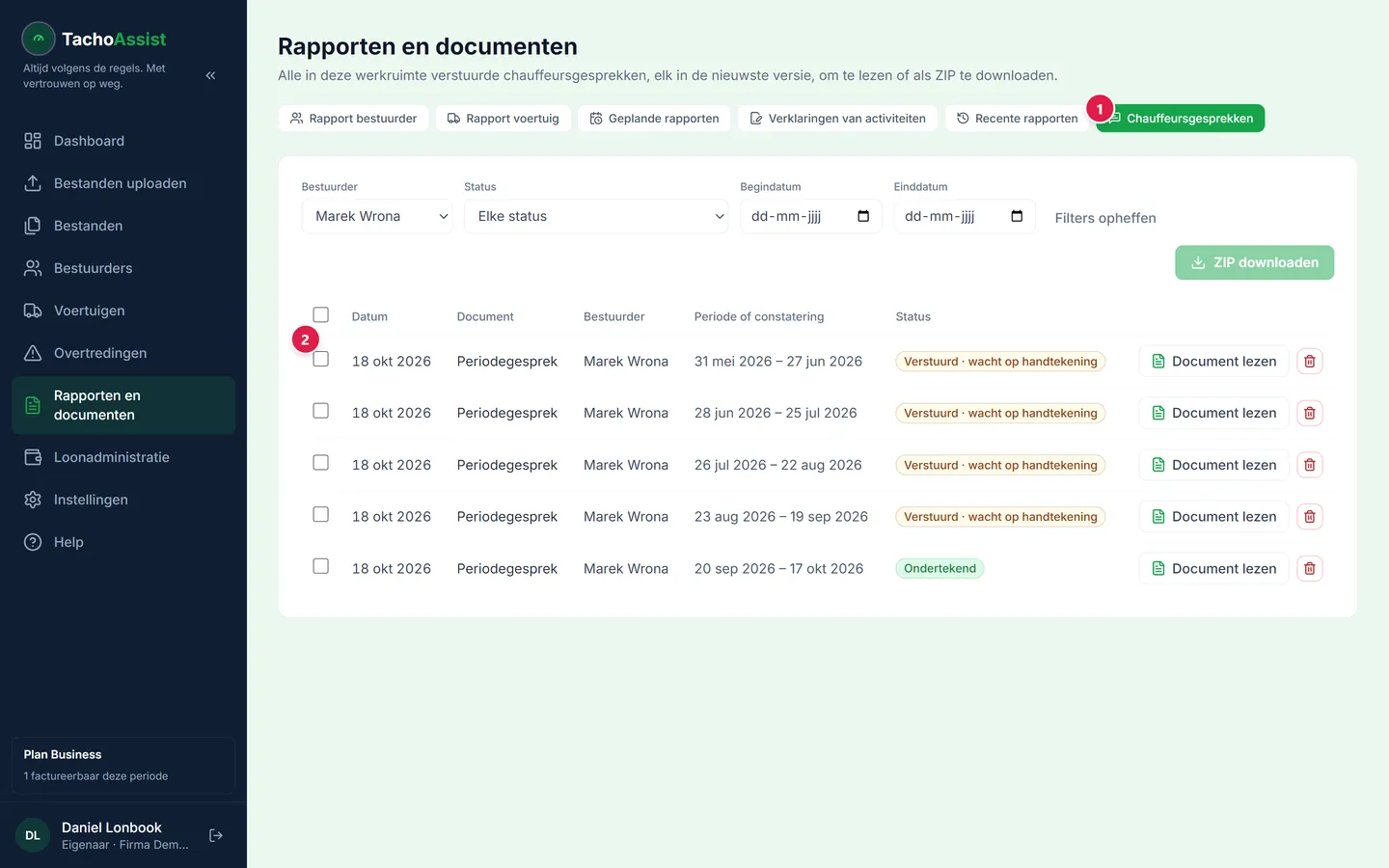Check the row for 26 jul 2026 – 22 aug 2026
1389x868 pixels.
(321, 463)
